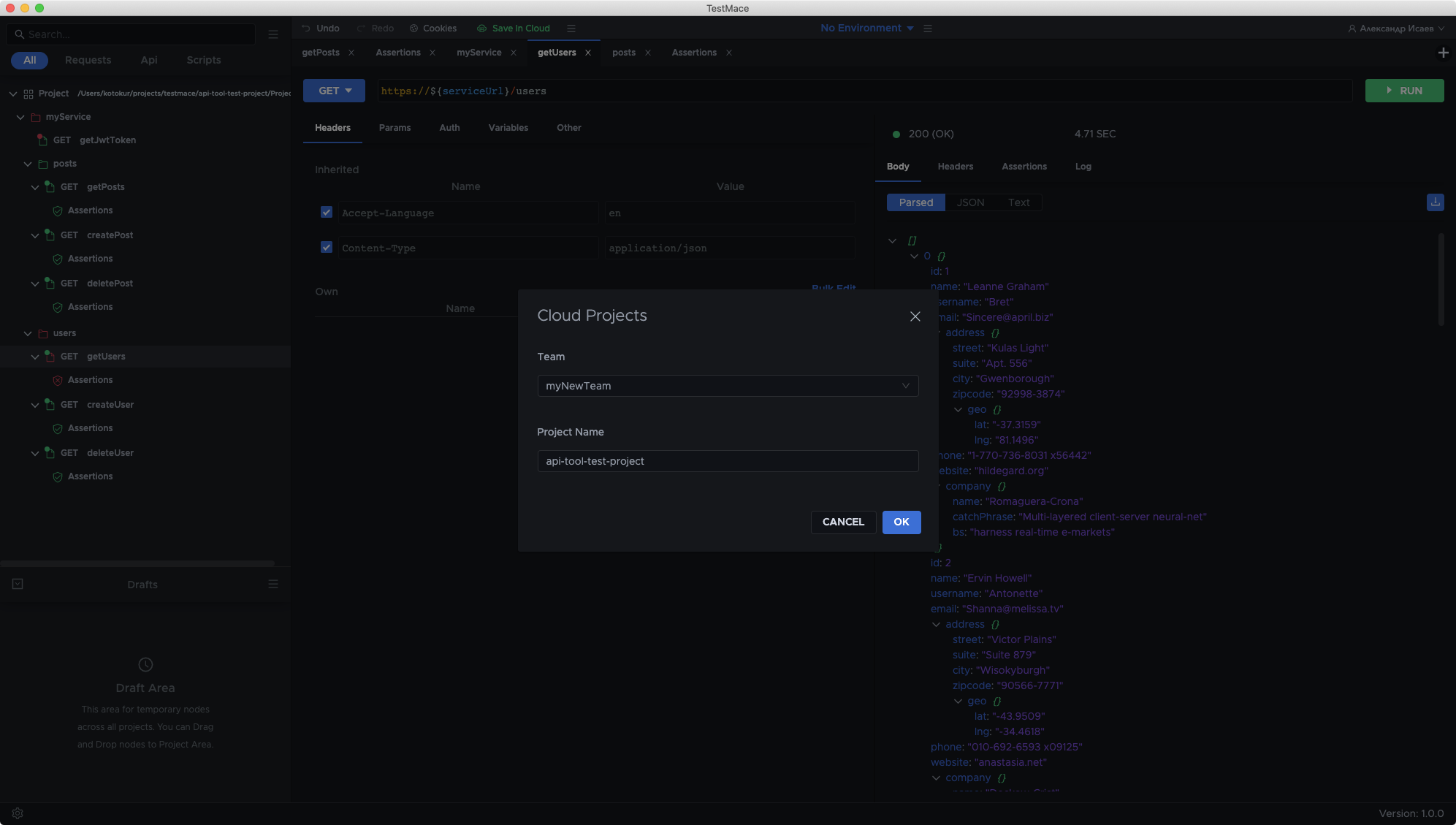Open the sidebar hamburger menu next to search
Image resolution: width=1456 pixels, height=825 pixels.
click(273, 34)
